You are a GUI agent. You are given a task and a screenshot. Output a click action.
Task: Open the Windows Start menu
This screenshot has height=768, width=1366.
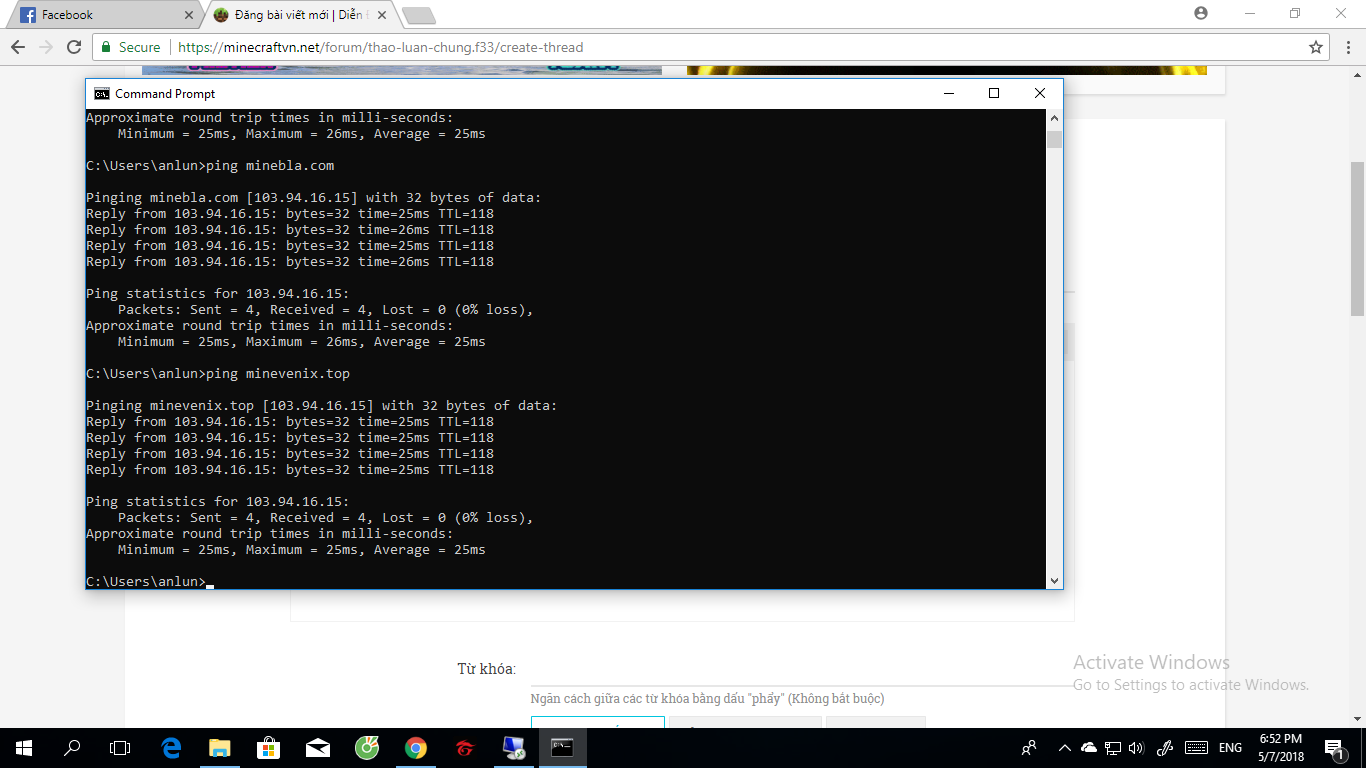tap(24, 747)
